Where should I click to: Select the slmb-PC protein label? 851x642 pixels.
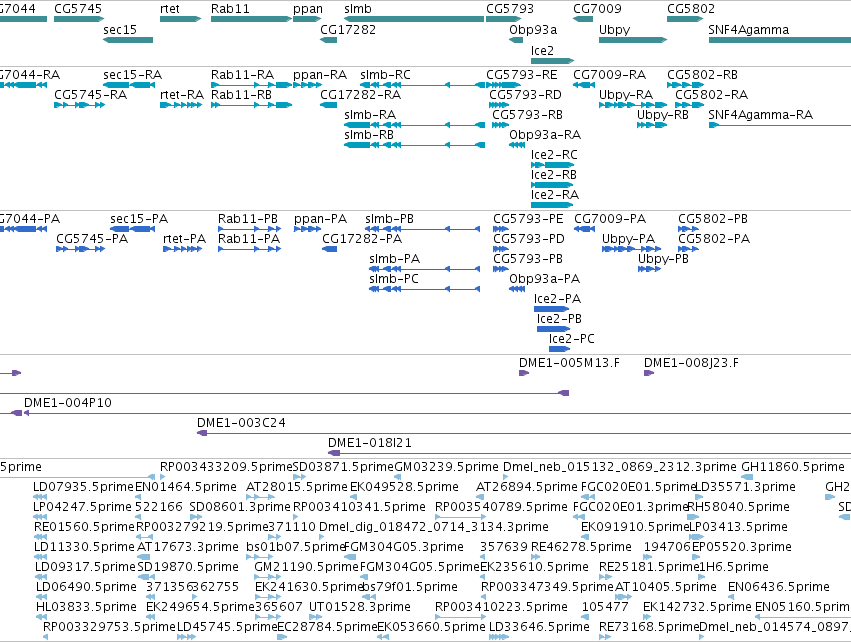tap(394, 279)
